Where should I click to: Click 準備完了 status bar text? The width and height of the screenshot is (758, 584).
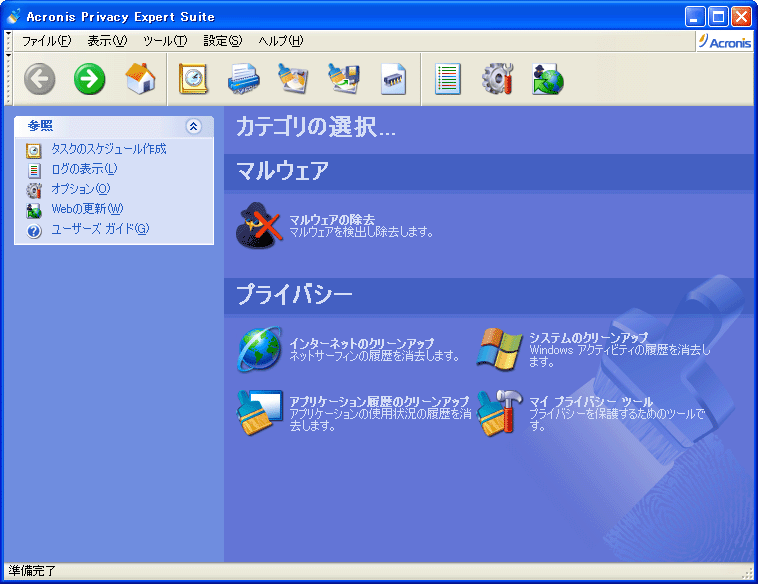pyautogui.click(x=32, y=570)
